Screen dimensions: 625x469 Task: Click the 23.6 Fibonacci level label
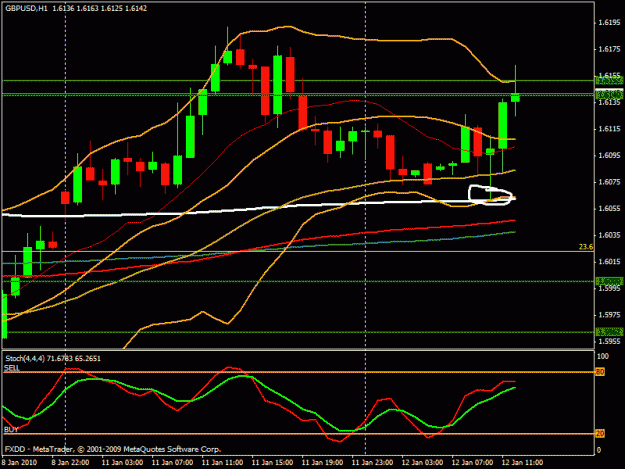tap(586, 247)
